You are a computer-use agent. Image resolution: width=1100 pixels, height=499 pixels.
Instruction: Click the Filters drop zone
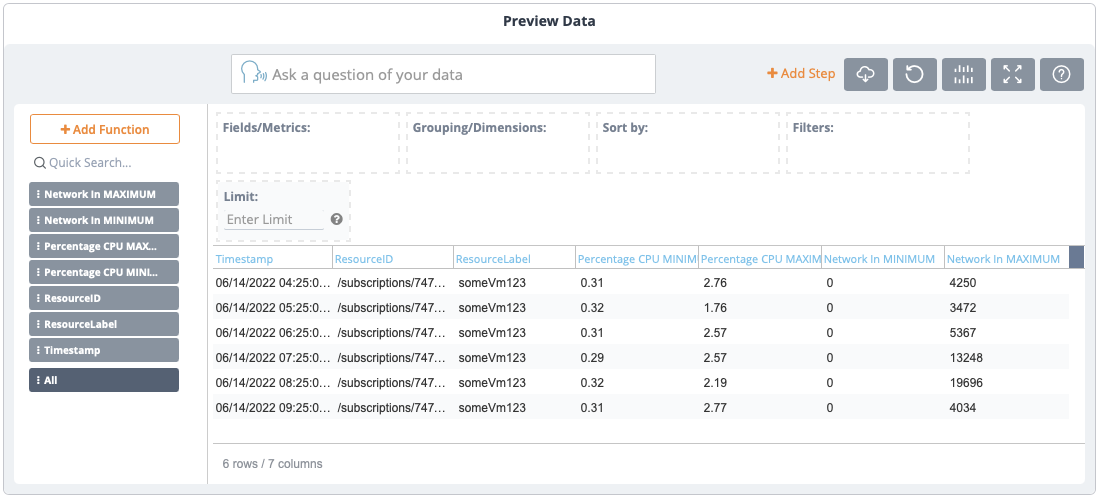coord(877,143)
